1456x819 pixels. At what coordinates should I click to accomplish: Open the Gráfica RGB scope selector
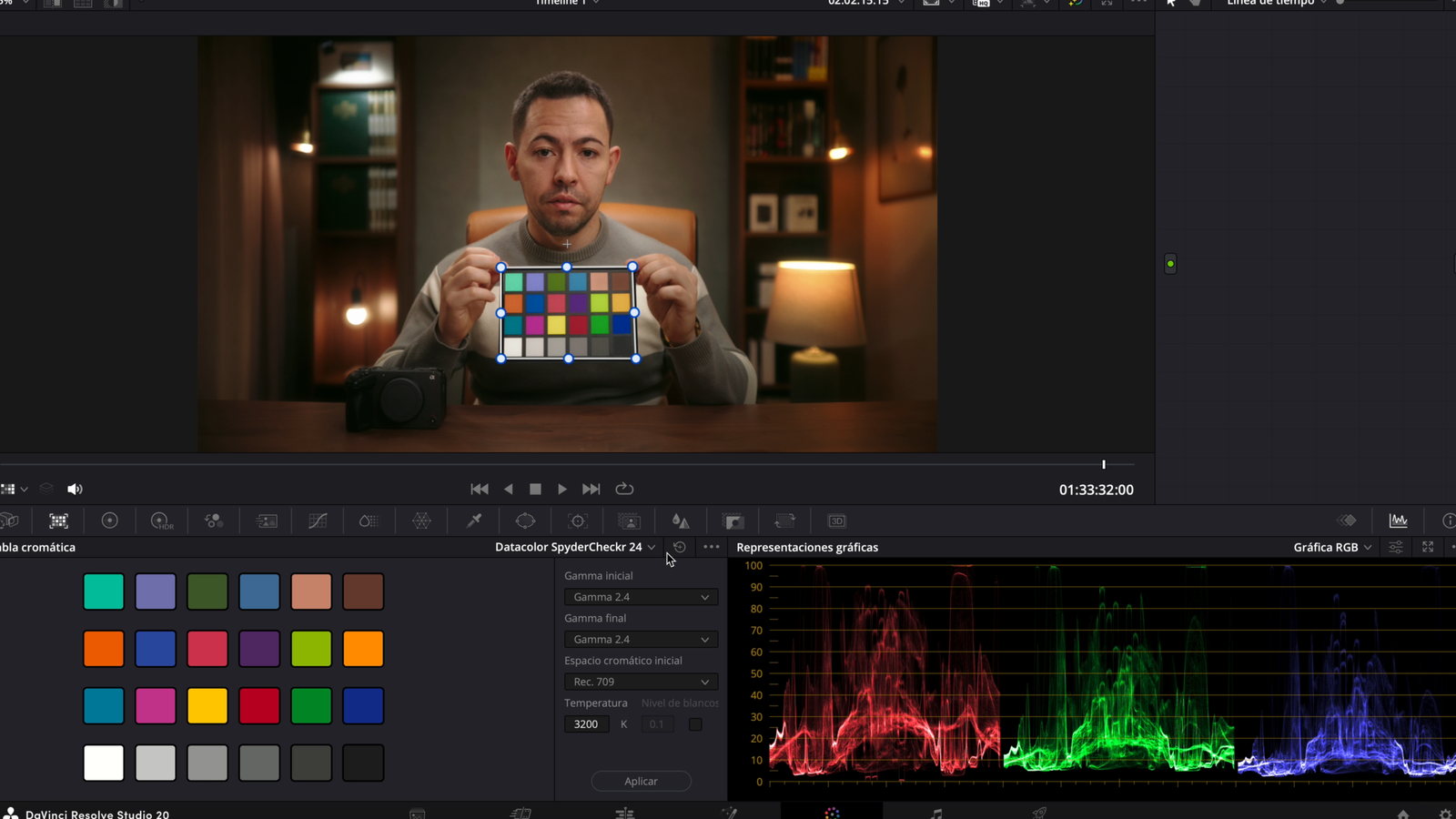tap(1332, 547)
